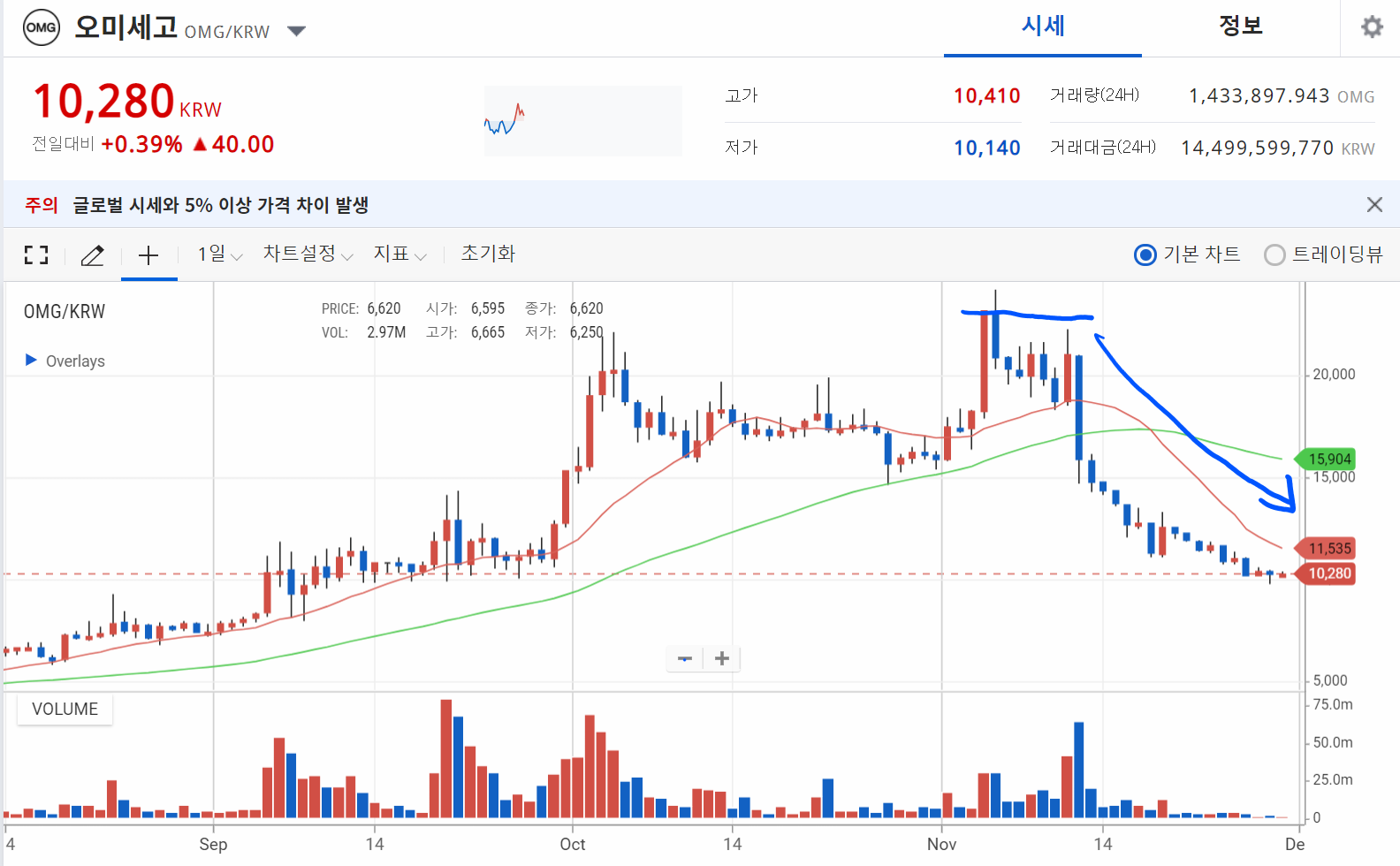
Task: Click the mini price sparkline thumbnail
Action: coord(582,121)
